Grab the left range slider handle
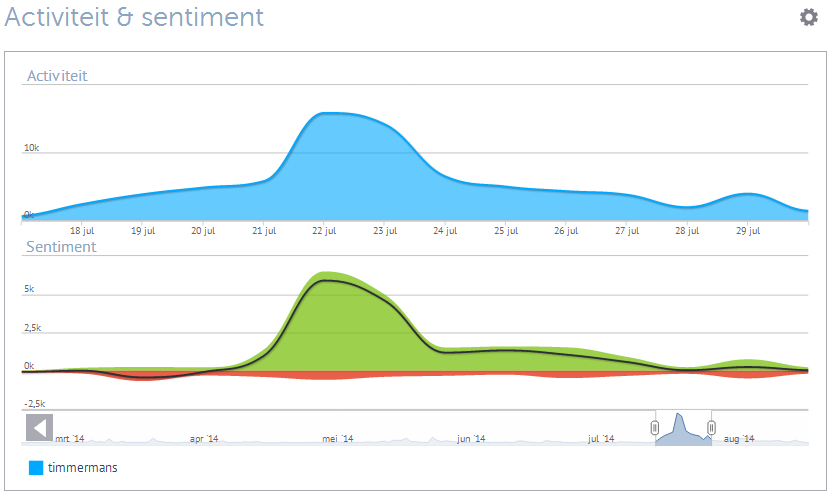 click(x=655, y=427)
